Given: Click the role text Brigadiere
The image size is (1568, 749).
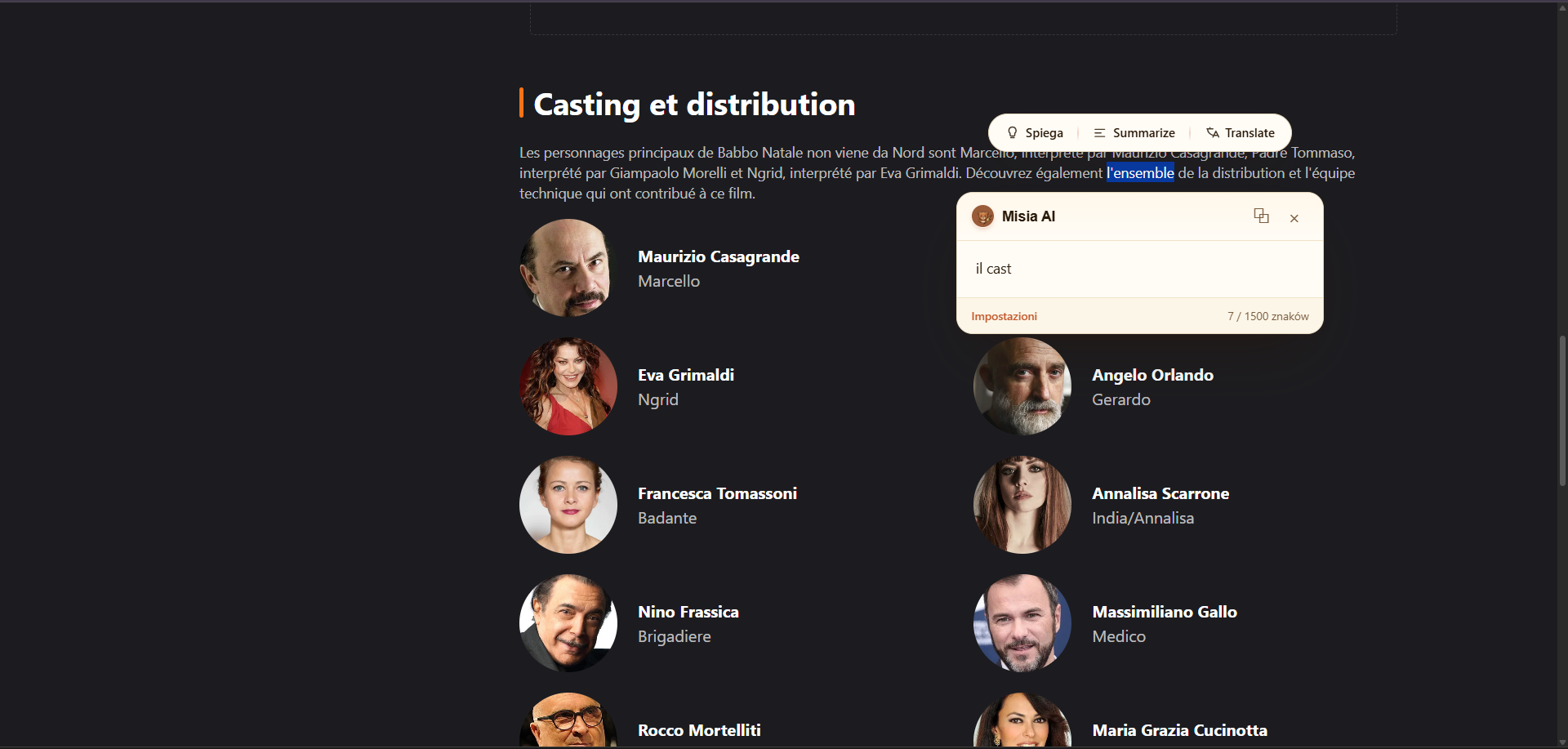Looking at the screenshot, I should tap(675, 636).
